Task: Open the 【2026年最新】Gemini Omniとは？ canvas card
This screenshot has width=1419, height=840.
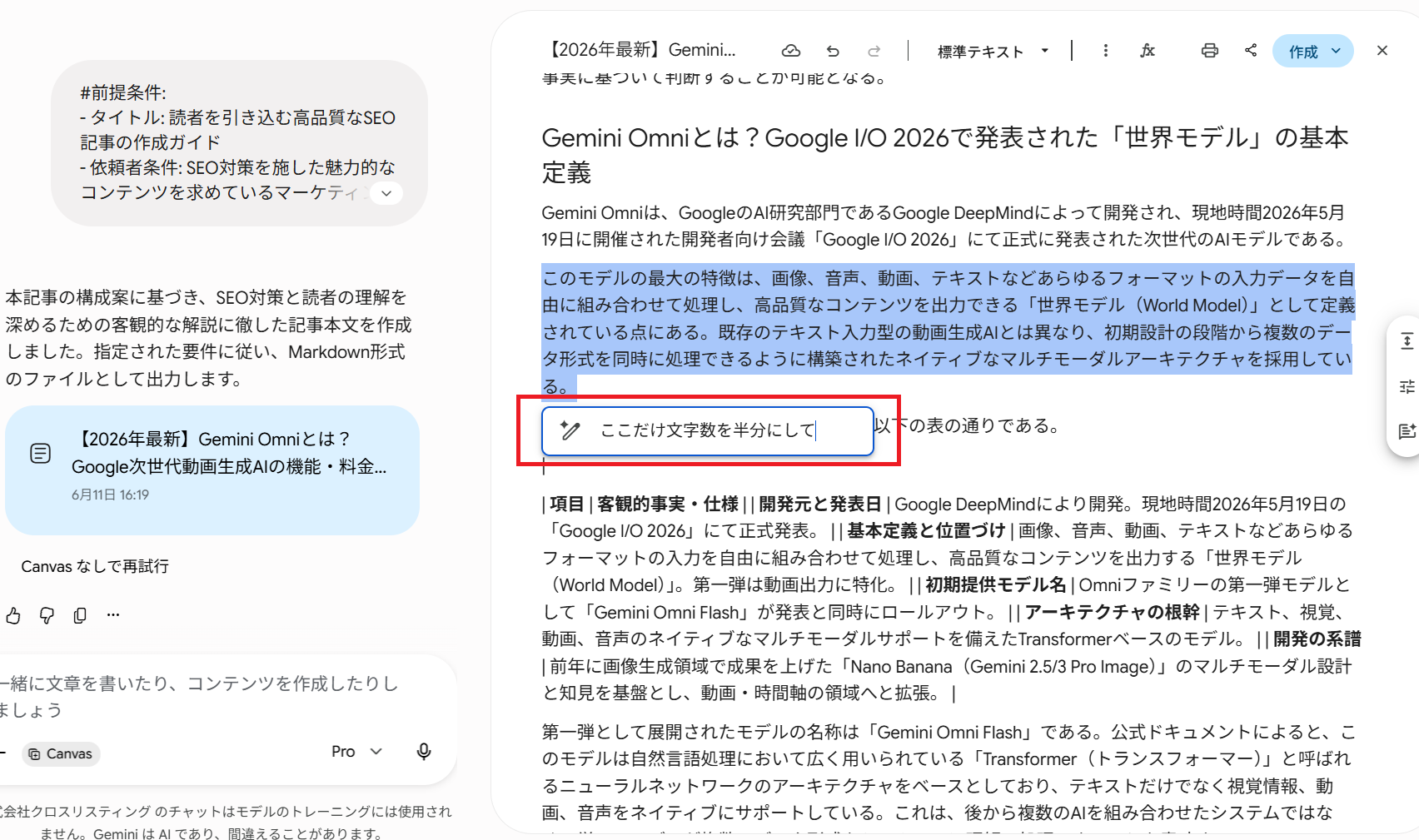Action: pyautogui.click(x=212, y=470)
